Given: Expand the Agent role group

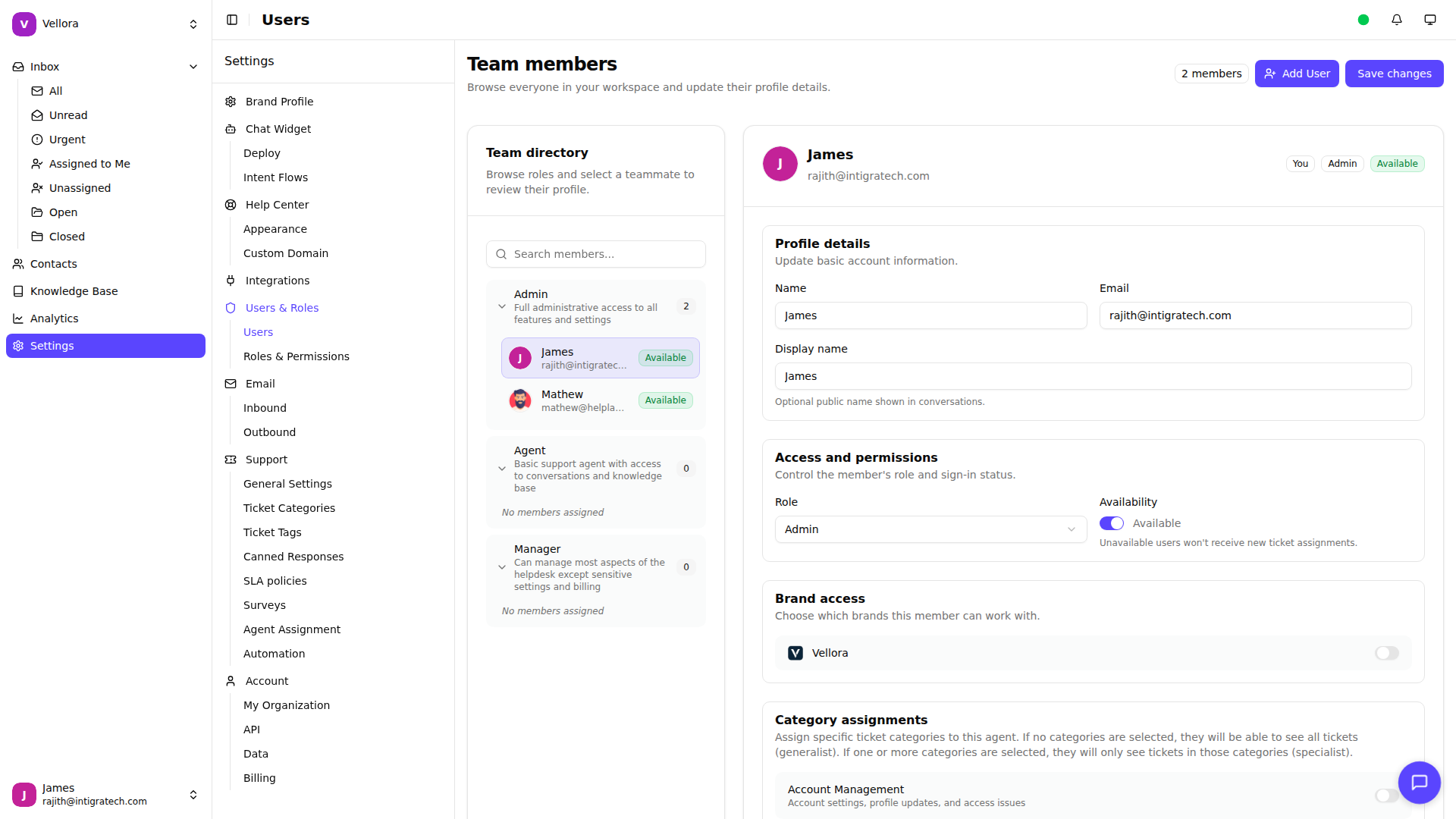Looking at the screenshot, I should [x=502, y=469].
